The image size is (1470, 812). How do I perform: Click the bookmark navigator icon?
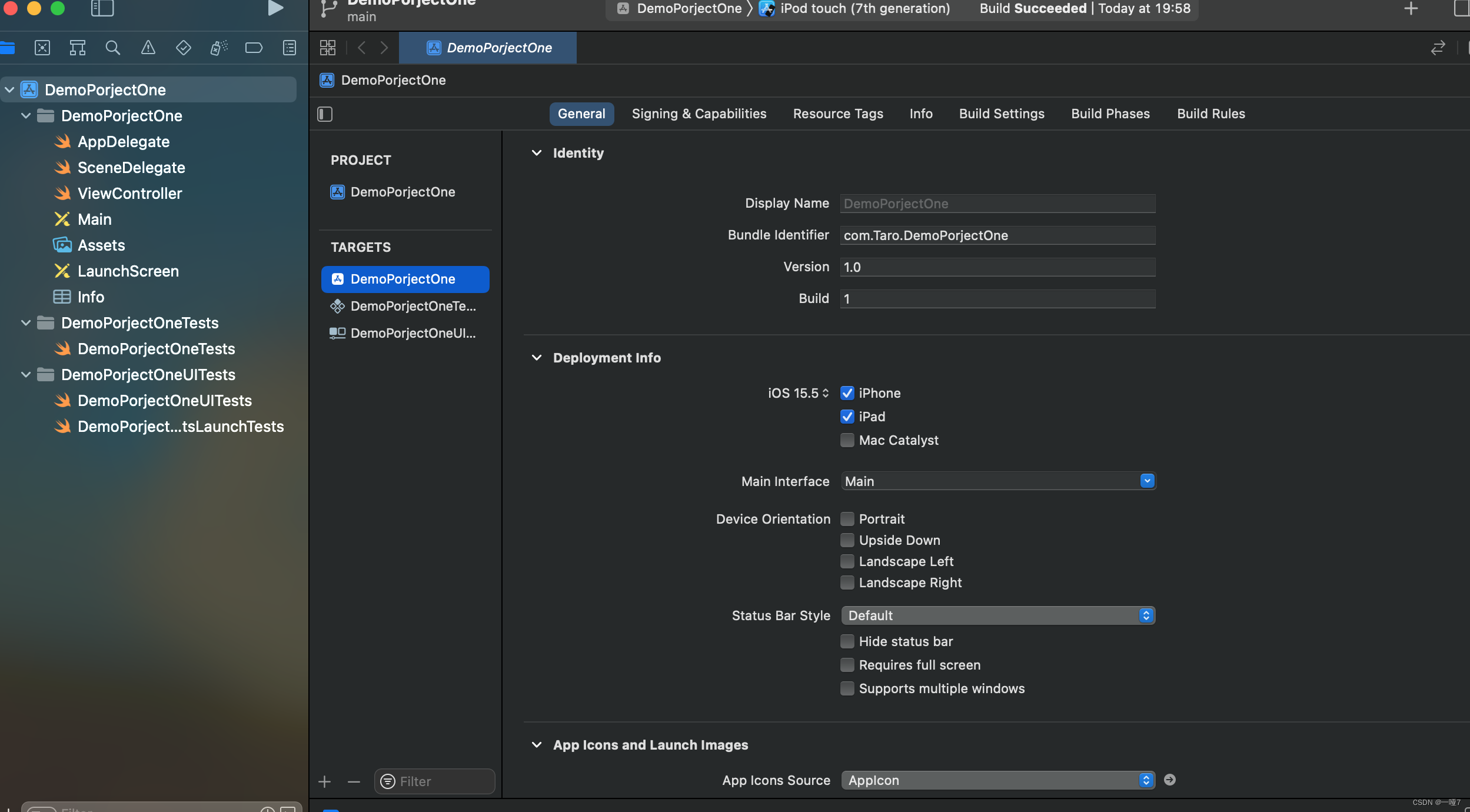pyautogui.click(x=253, y=48)
